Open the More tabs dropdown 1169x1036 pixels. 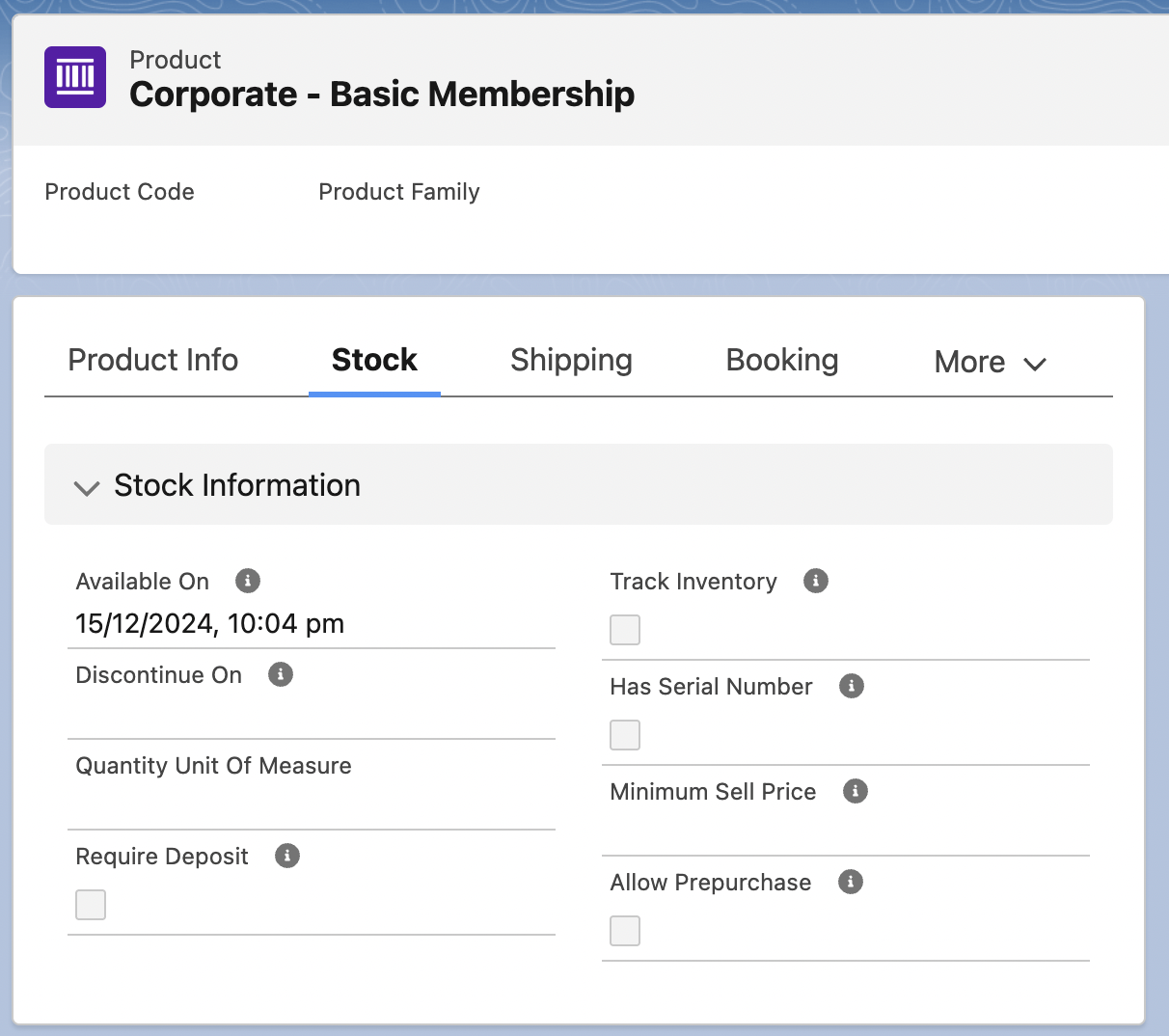(x=991, y=363)
